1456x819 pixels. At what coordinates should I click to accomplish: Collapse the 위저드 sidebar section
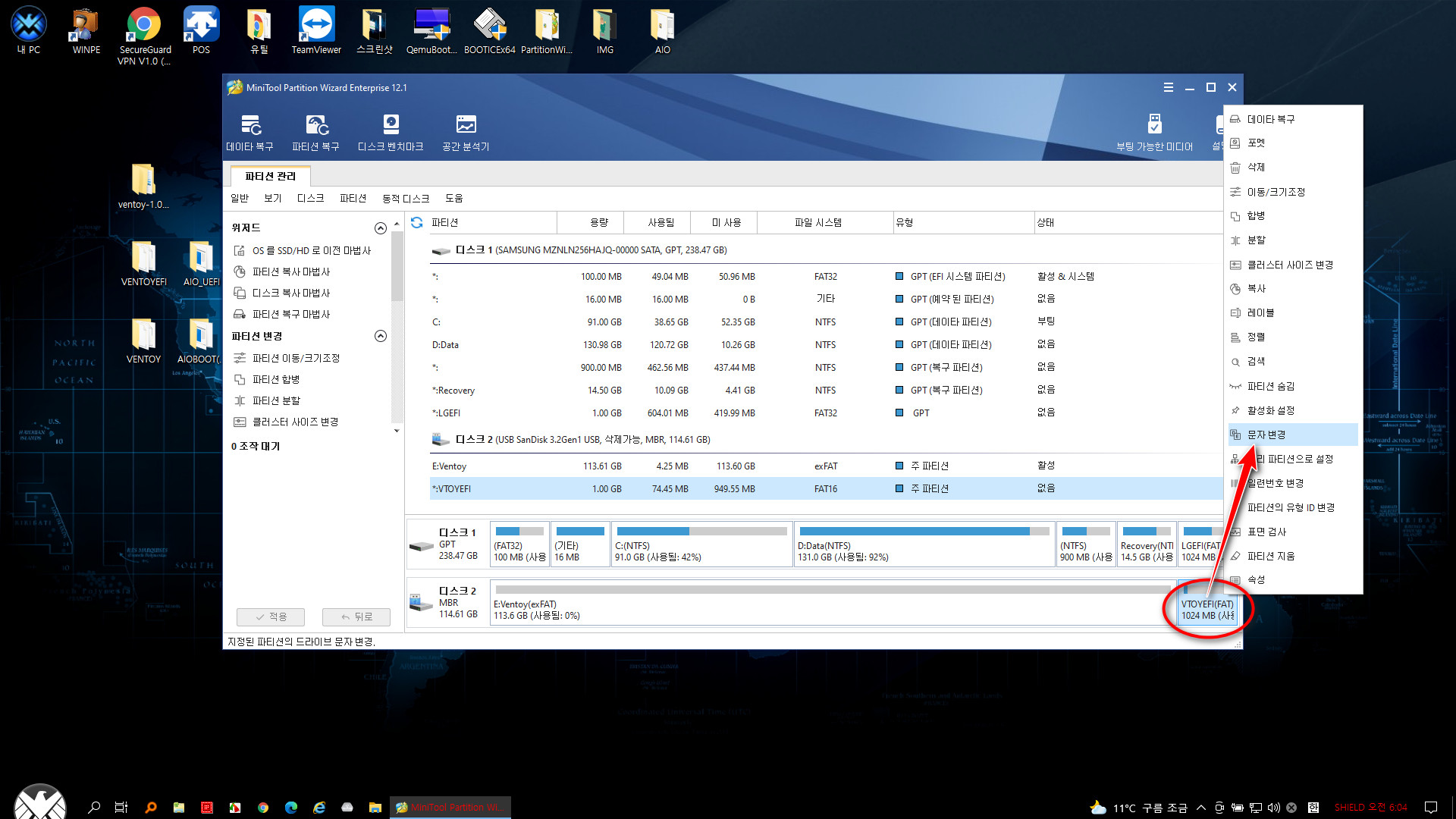381,228
